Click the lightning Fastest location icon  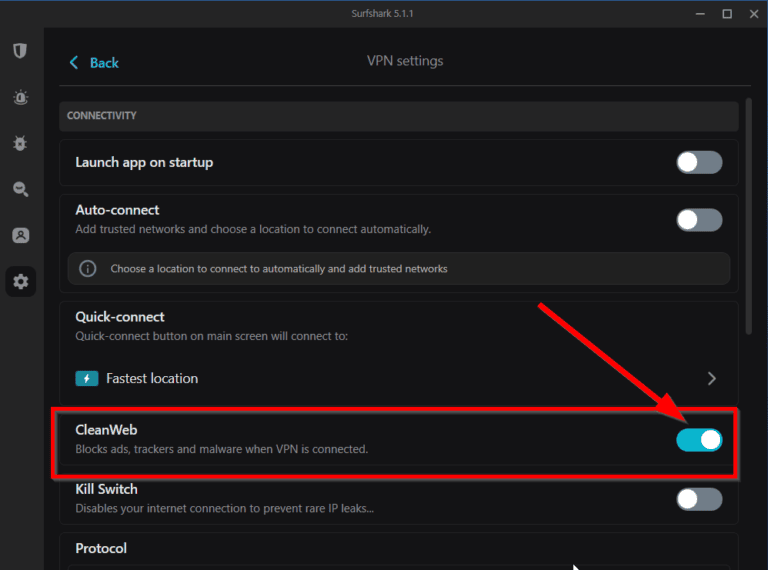coord(87,379)
